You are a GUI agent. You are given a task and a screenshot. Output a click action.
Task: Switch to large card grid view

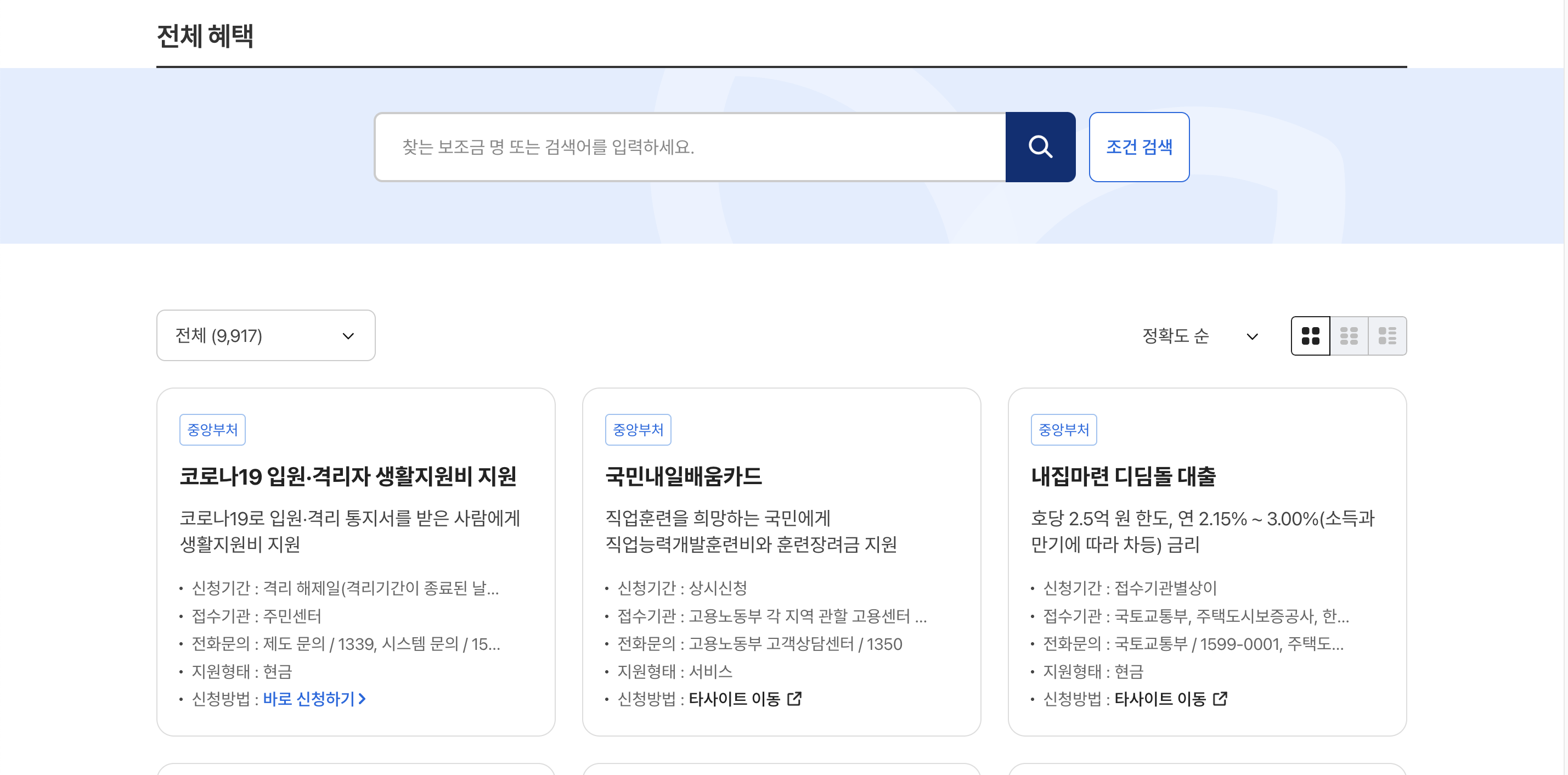tap(1310, 335)
